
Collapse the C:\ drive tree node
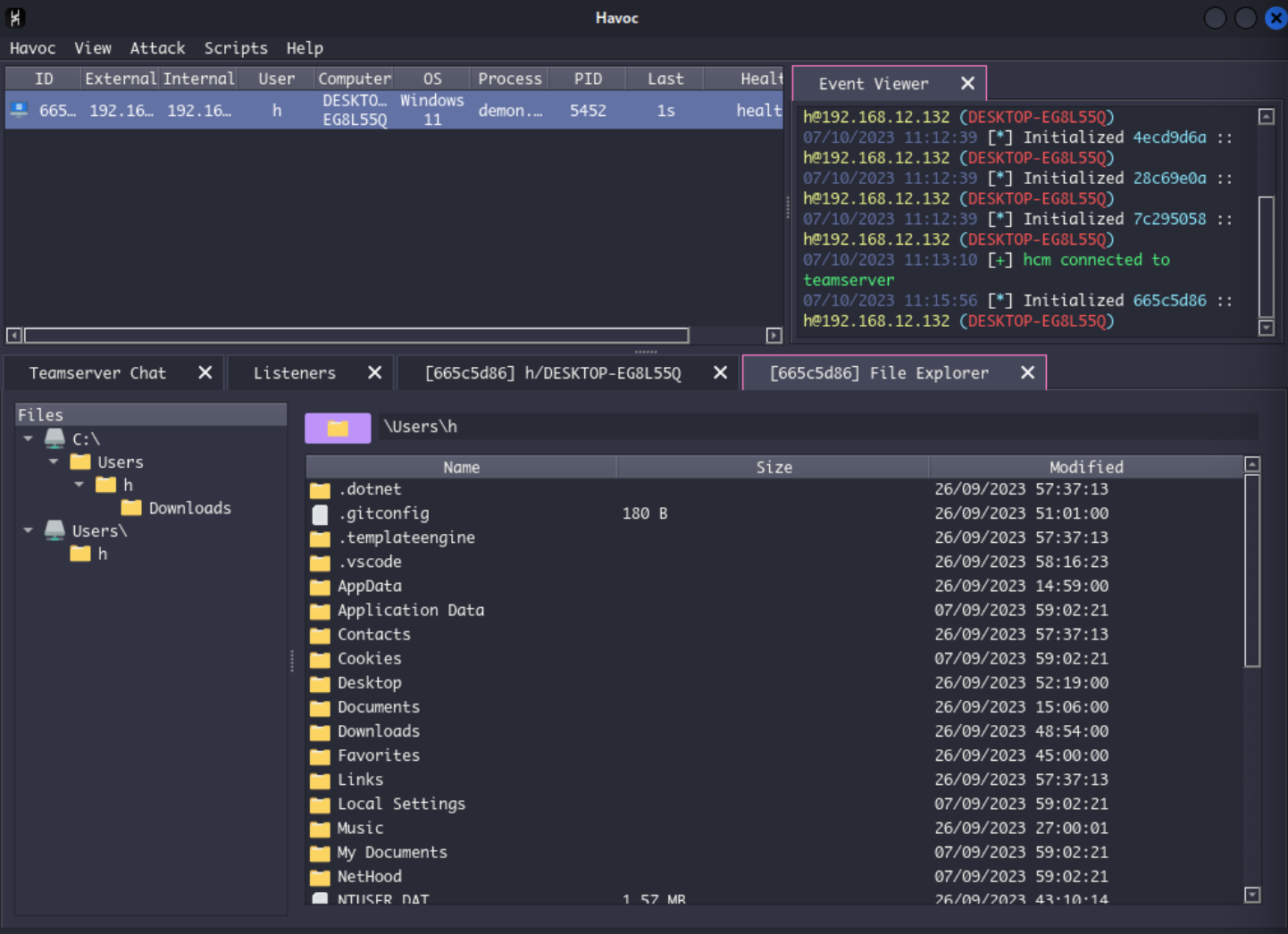click(29, 438)
